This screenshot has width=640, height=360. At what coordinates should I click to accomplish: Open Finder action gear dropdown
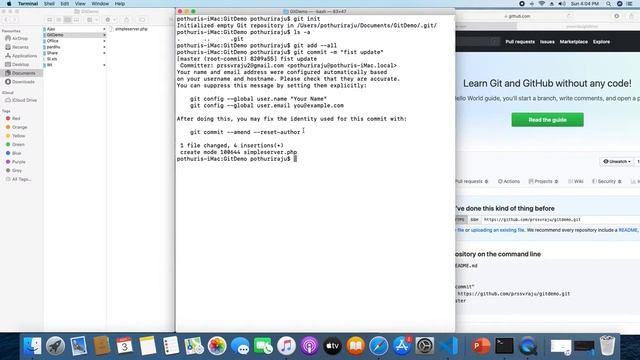click(109, 20)
